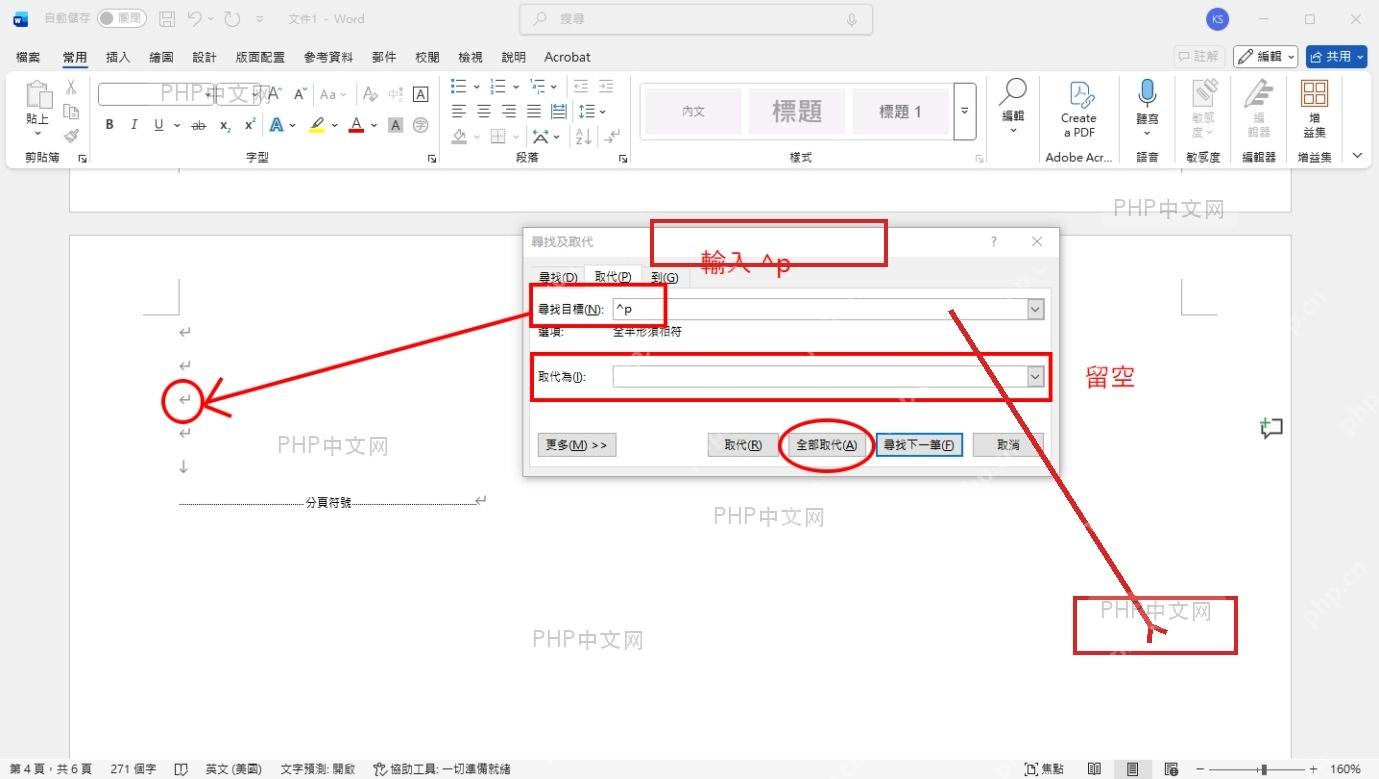Click Create a PDF Acrobat button
This screenshot has height=779, width=1379.
1078,110
